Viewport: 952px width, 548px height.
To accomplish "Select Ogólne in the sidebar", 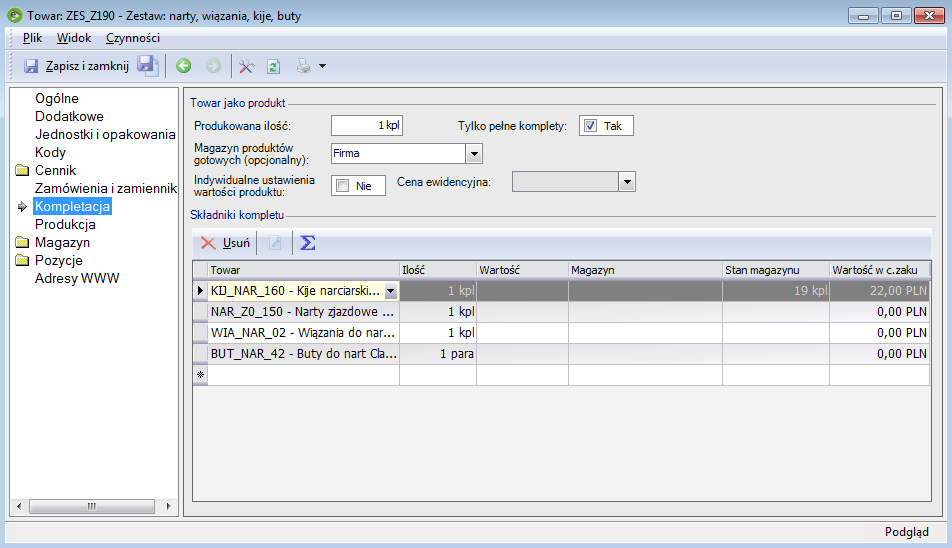I will (56, 98).
